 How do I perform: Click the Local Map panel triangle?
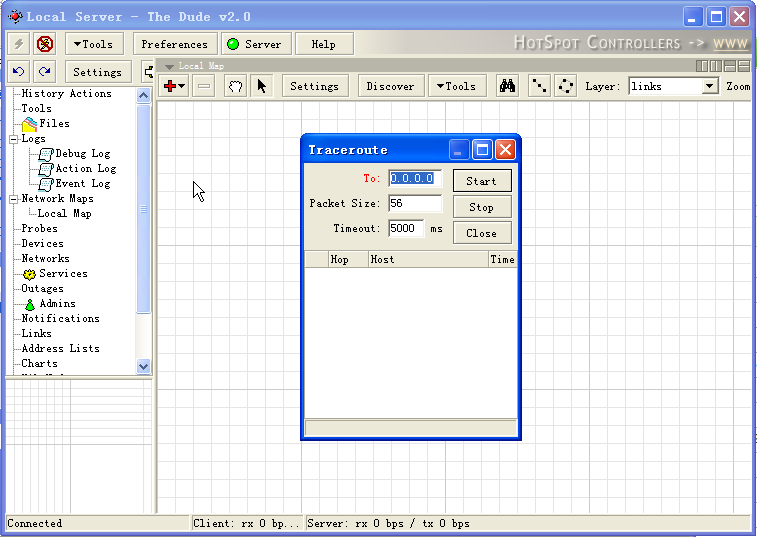tap(169, 67)
